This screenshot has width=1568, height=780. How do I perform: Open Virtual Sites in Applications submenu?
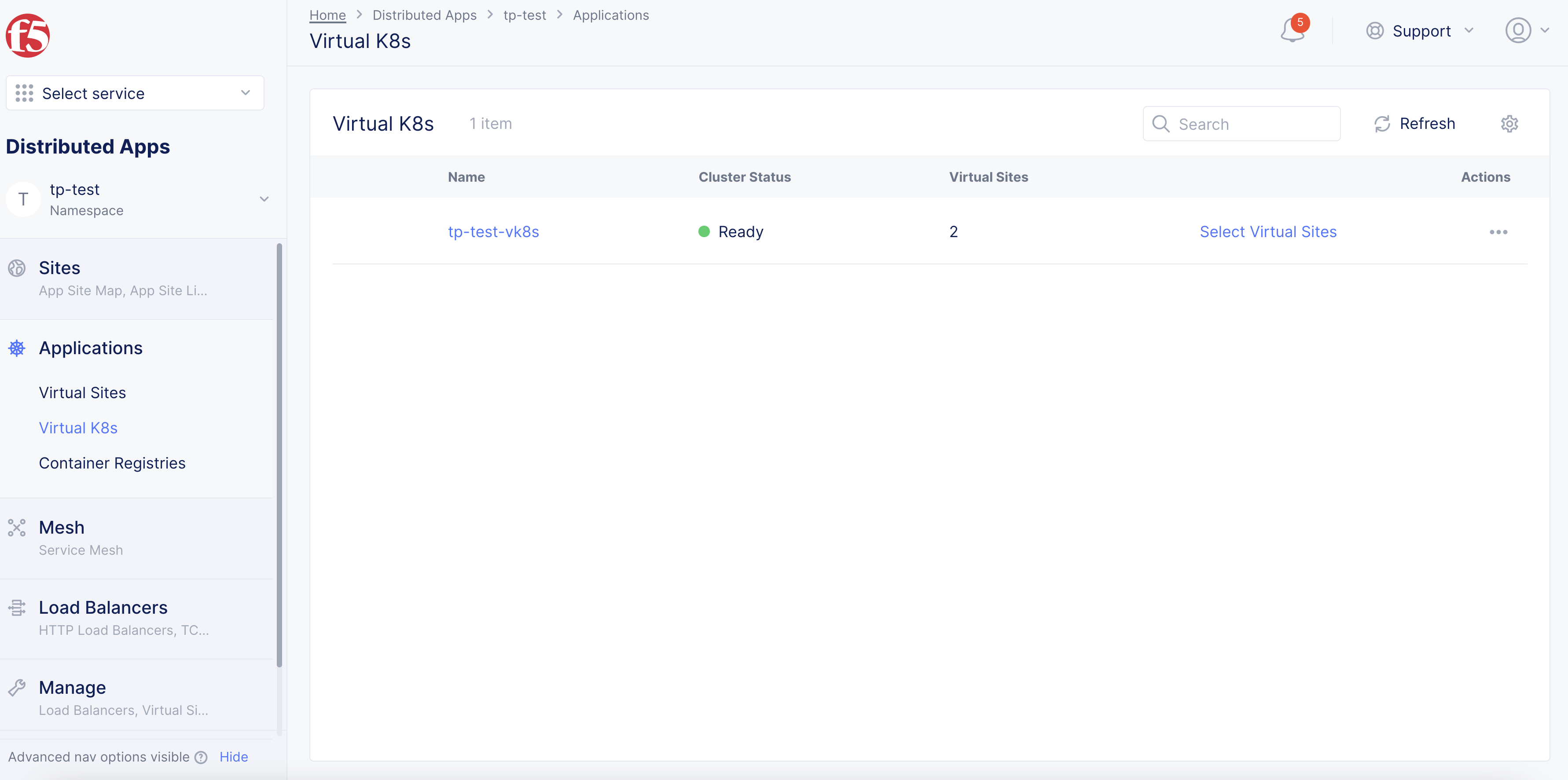click(x=82, y=392)
